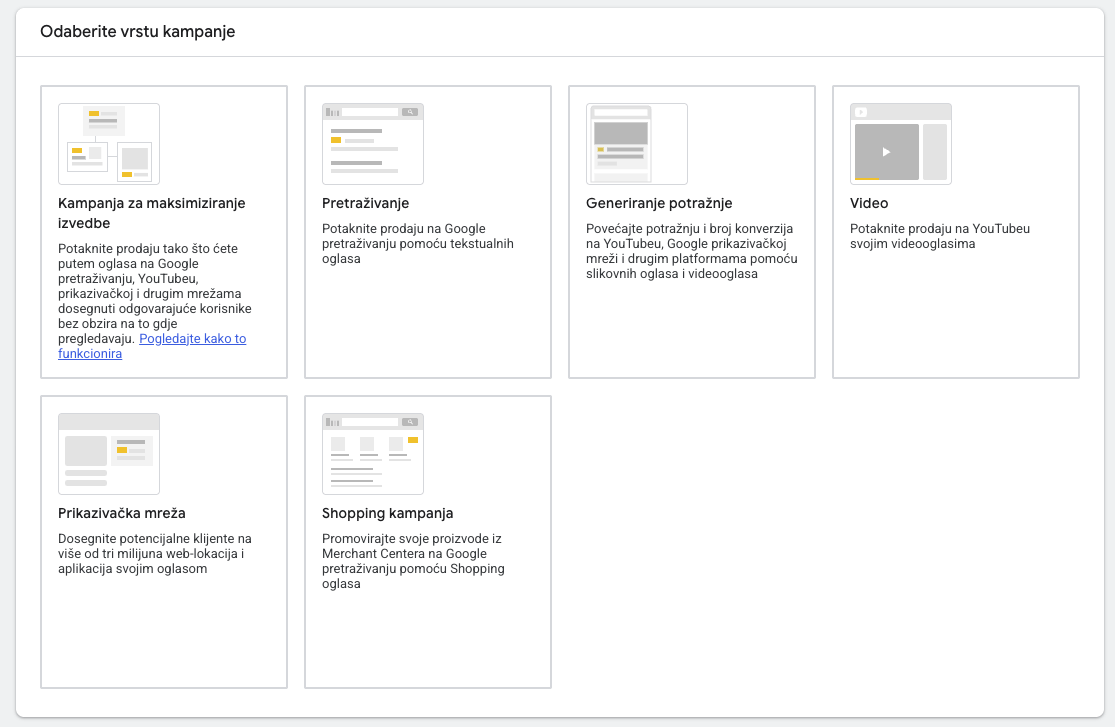Click the Shopping kampanja product grid illustration
The width and height of the screenshot is (1115, 727).
tap(373, 454)
